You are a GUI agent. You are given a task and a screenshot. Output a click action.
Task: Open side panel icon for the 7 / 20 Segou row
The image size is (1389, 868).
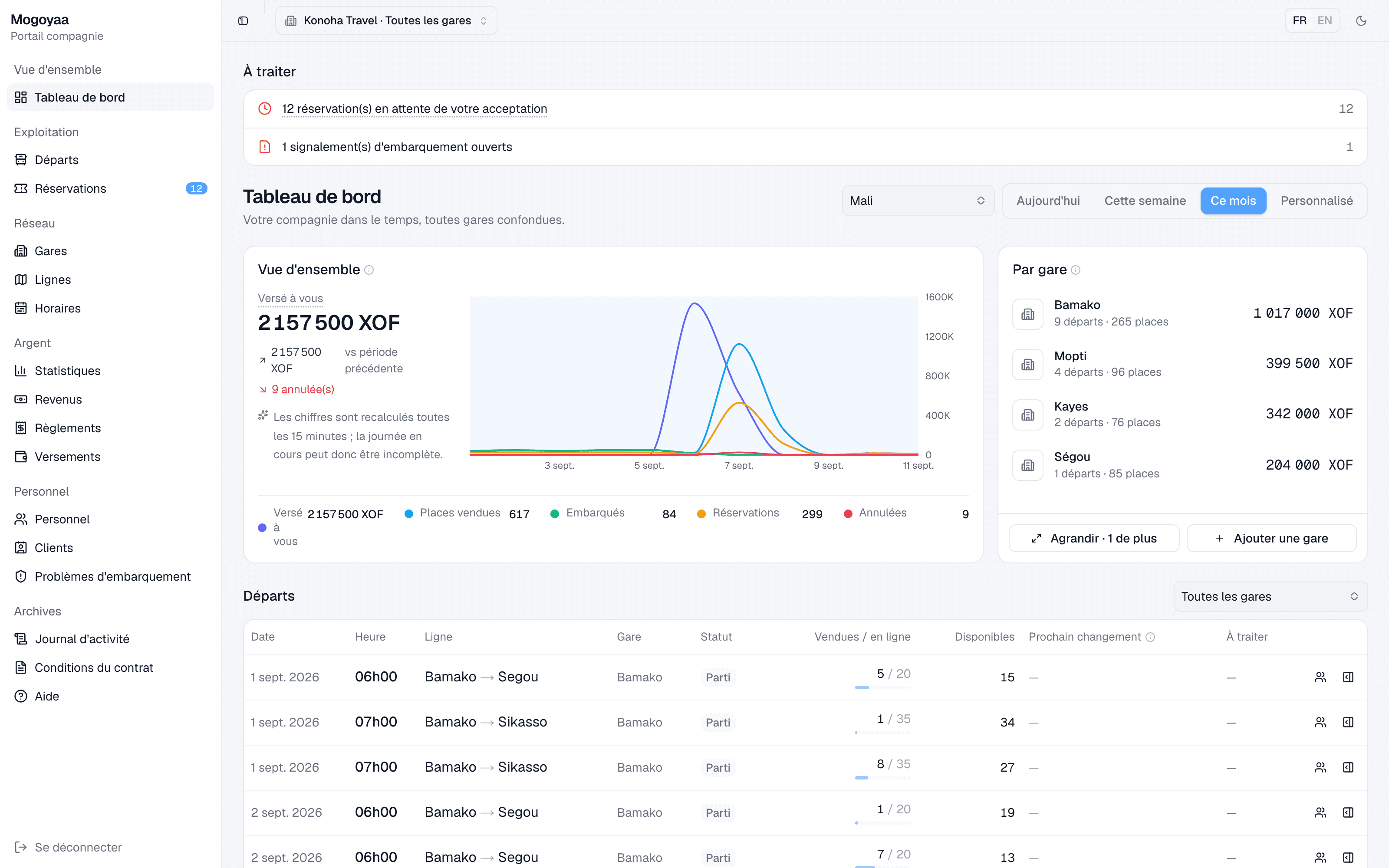pyautogui.click(x=1348, y=857)
